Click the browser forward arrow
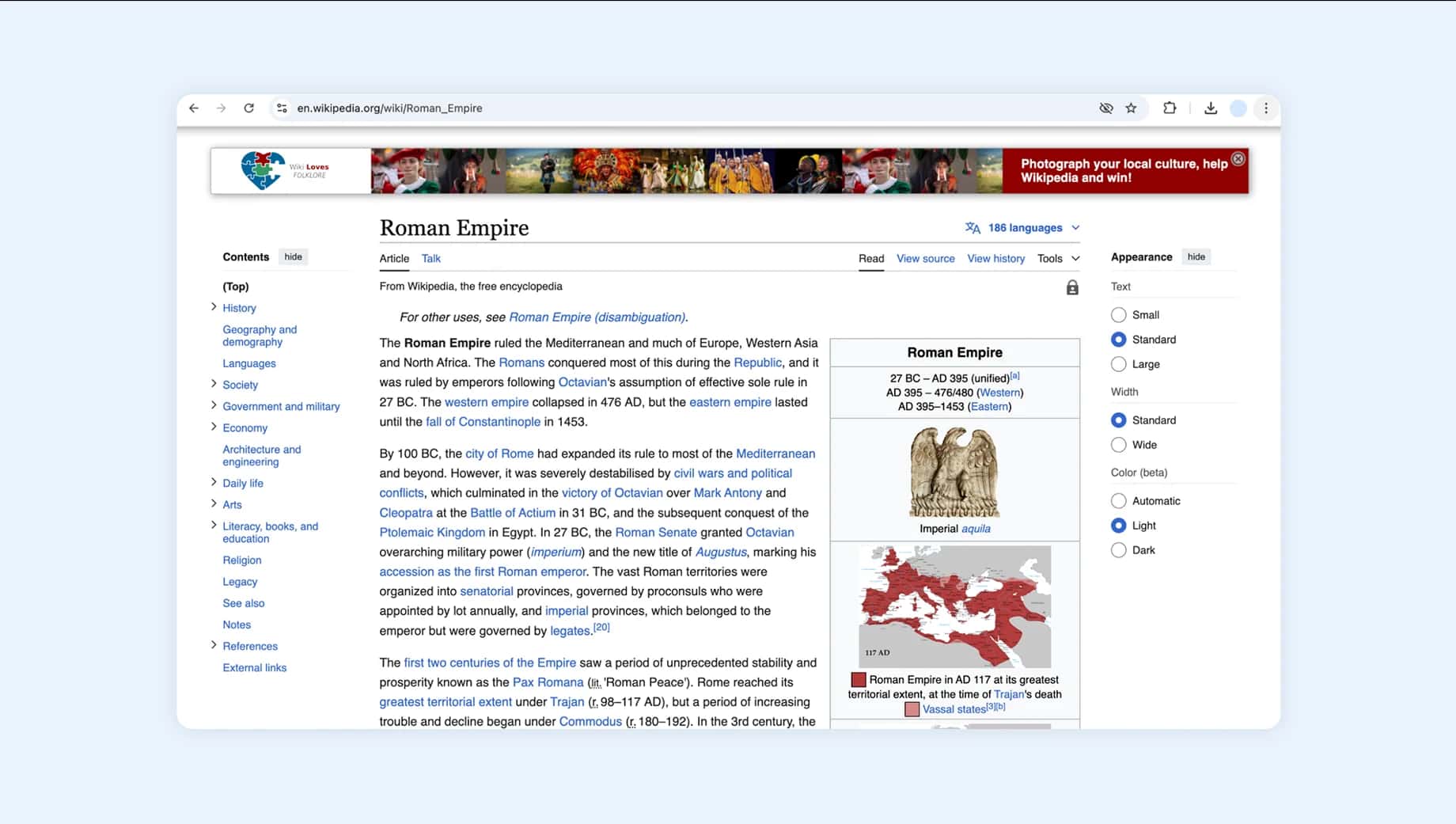1456x824 pixels. pos(221,108)
